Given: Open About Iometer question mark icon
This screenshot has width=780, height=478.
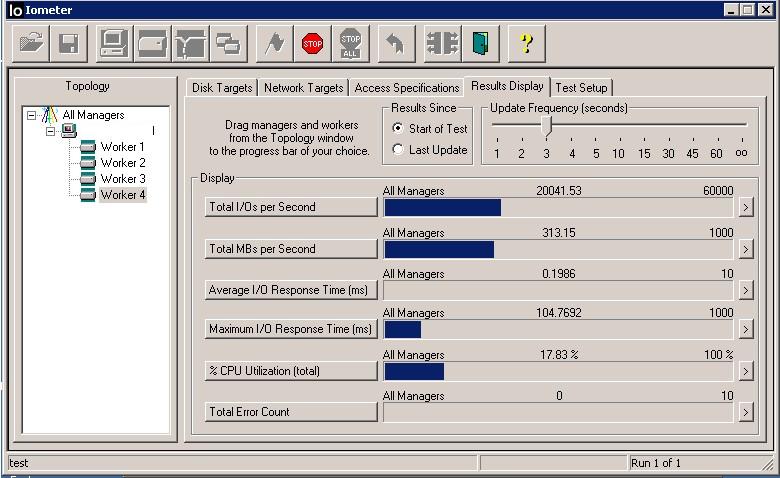Looking at the screenshot, I should (x=527, y=44).
